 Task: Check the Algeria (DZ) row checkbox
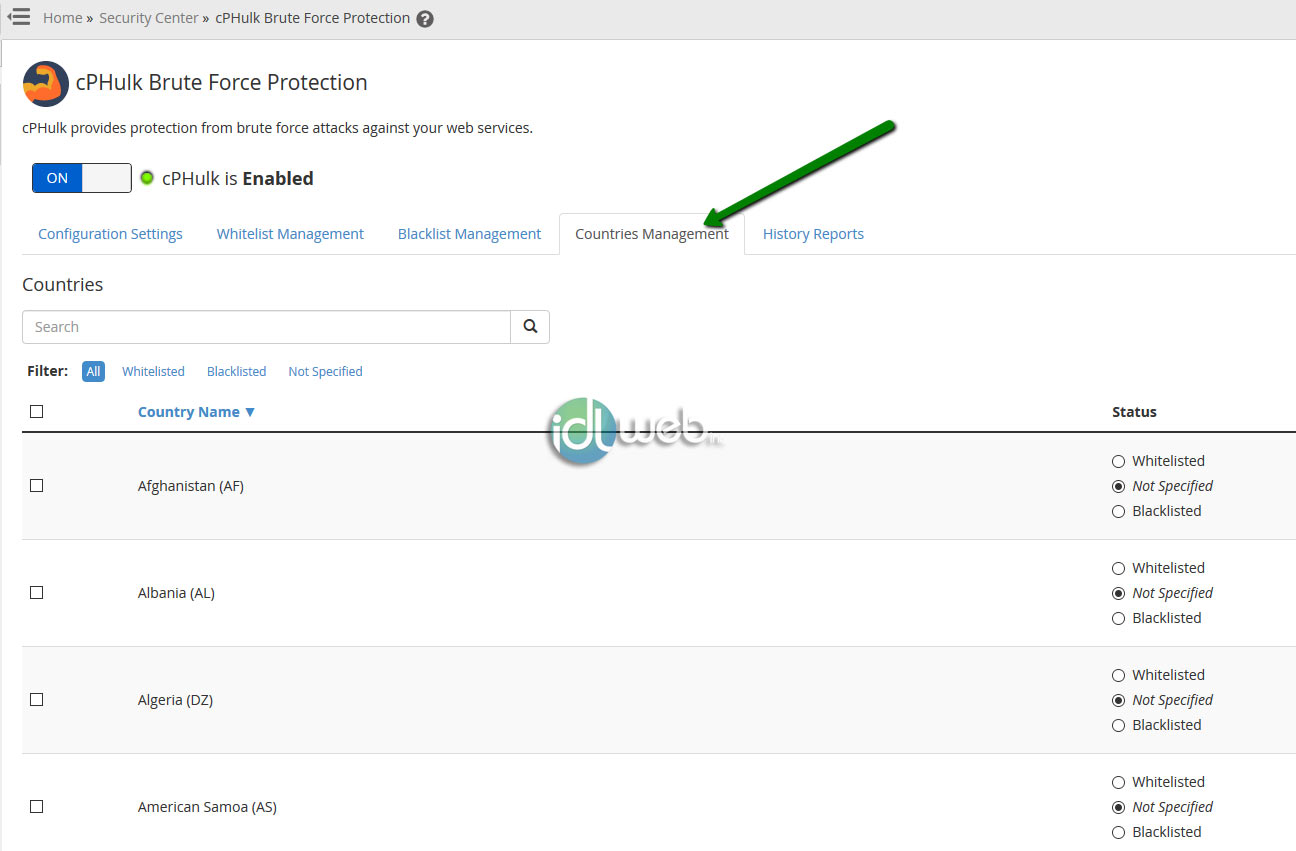point(37,699)
